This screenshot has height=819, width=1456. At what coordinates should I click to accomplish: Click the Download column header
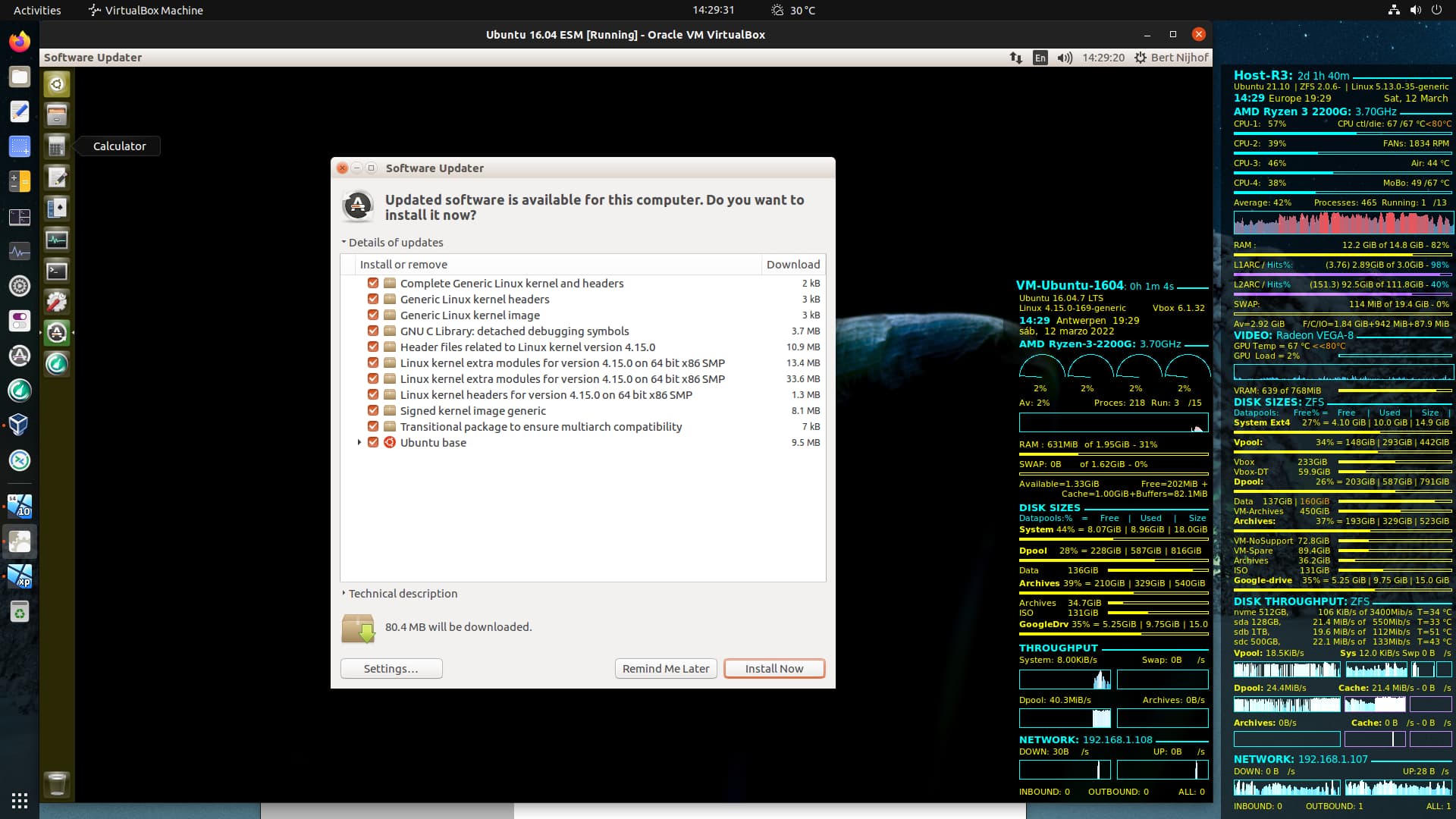tap(793, 264)
